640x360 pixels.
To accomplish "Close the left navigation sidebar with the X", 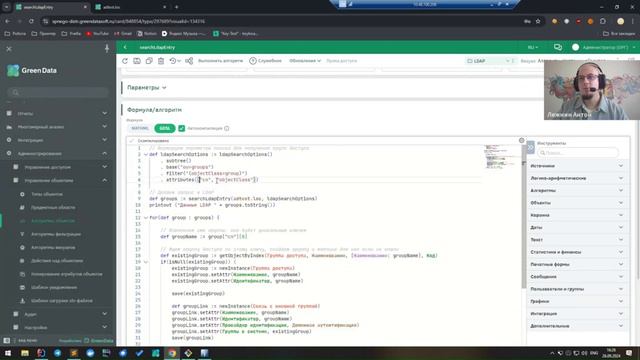I will [x=9, y=49].
